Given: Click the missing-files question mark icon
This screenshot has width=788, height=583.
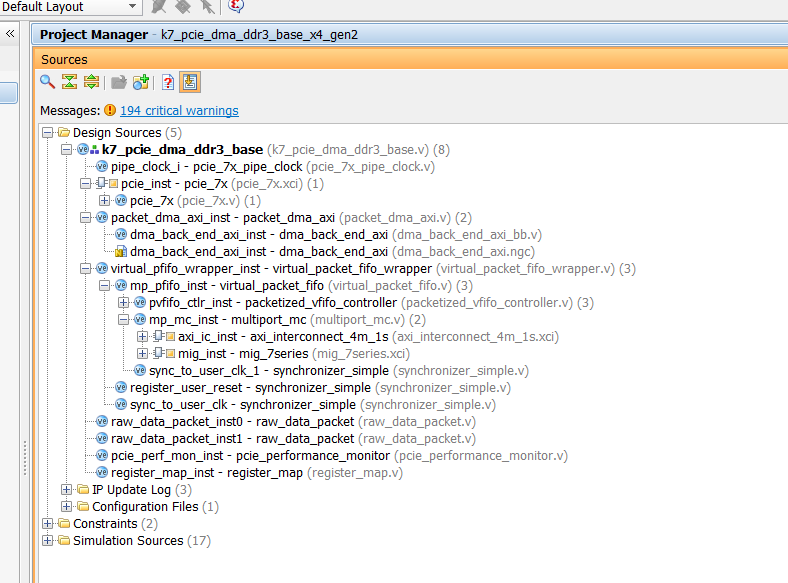Looking at the screenshot, I should [x=168, y=82].
